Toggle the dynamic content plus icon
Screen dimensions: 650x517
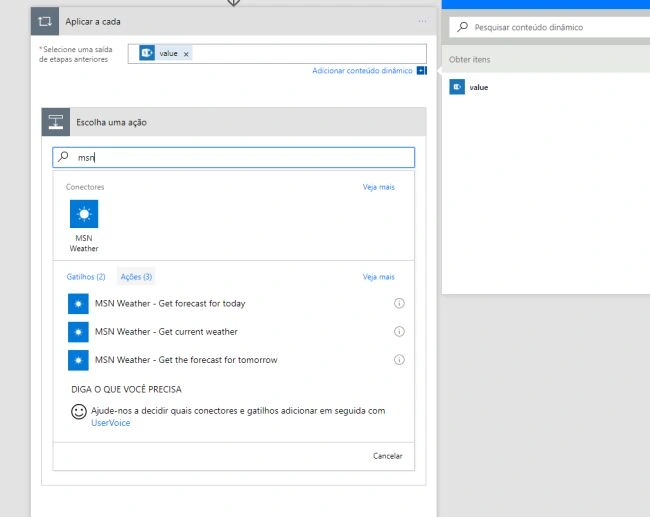tap(422, 70)
